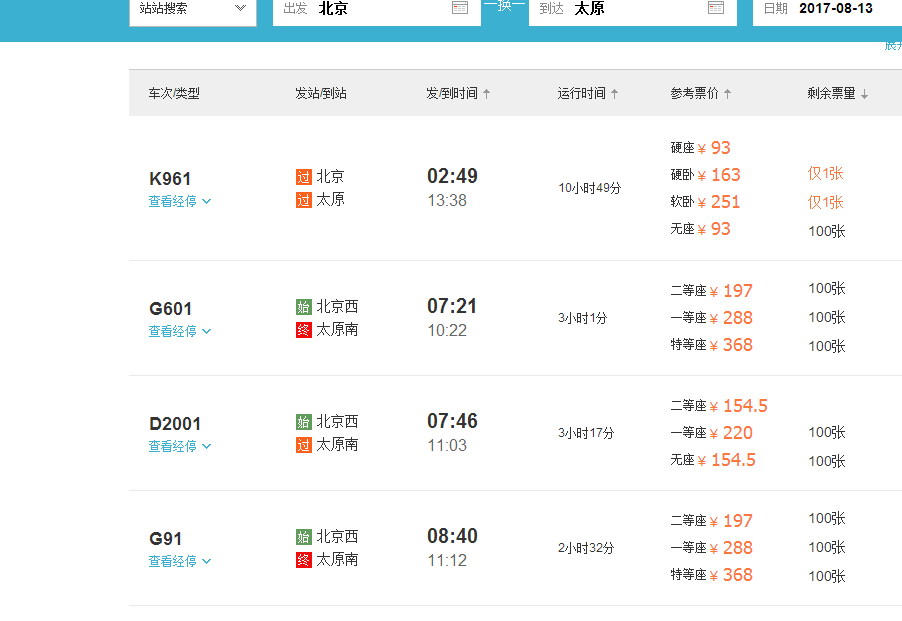This screenshot has width=902, height=621.
Task: Expand 查看经停 for train G601
Action: point(180,331)
